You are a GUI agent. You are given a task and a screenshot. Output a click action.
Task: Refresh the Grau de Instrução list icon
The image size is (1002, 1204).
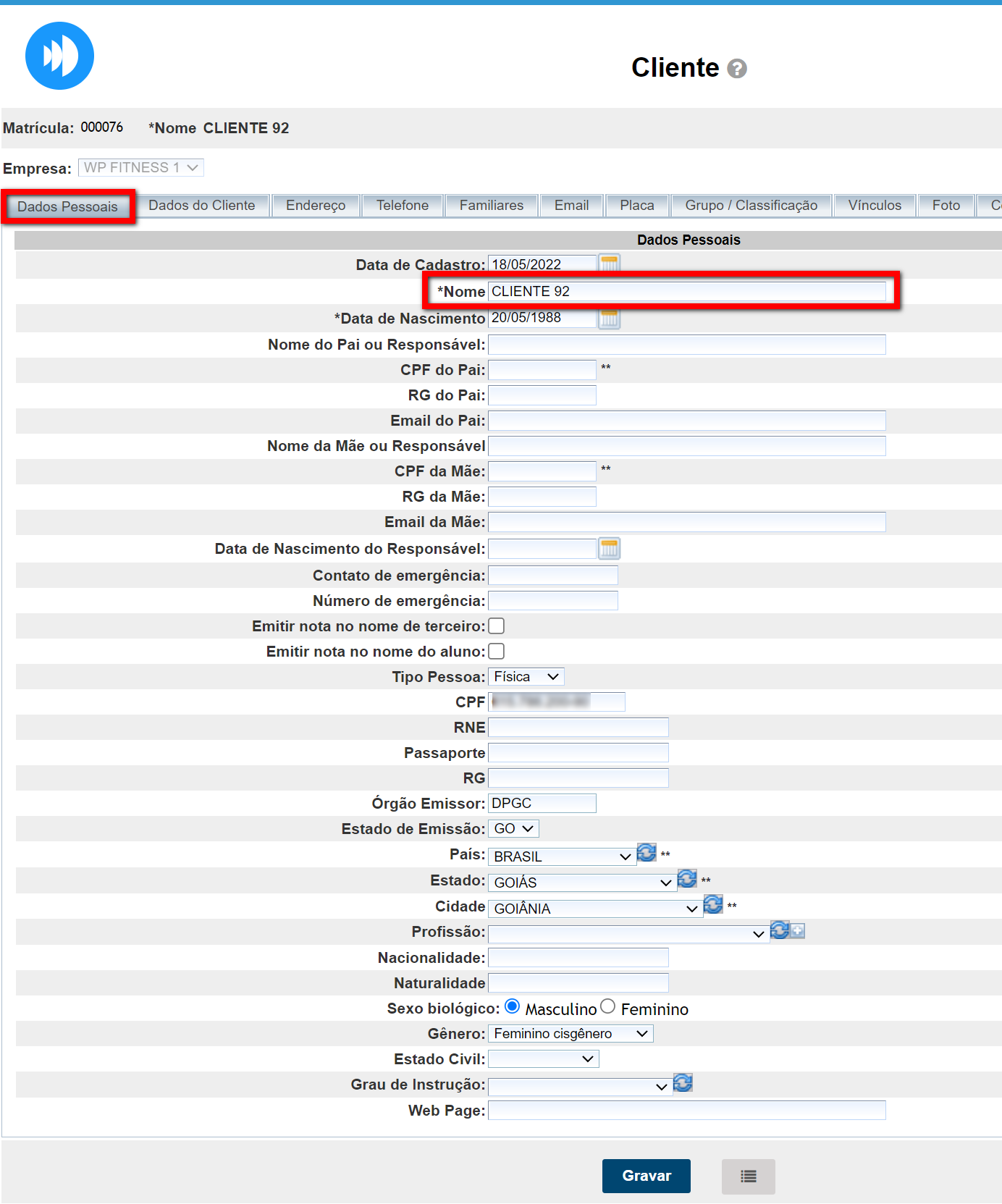click(683, 1083)
